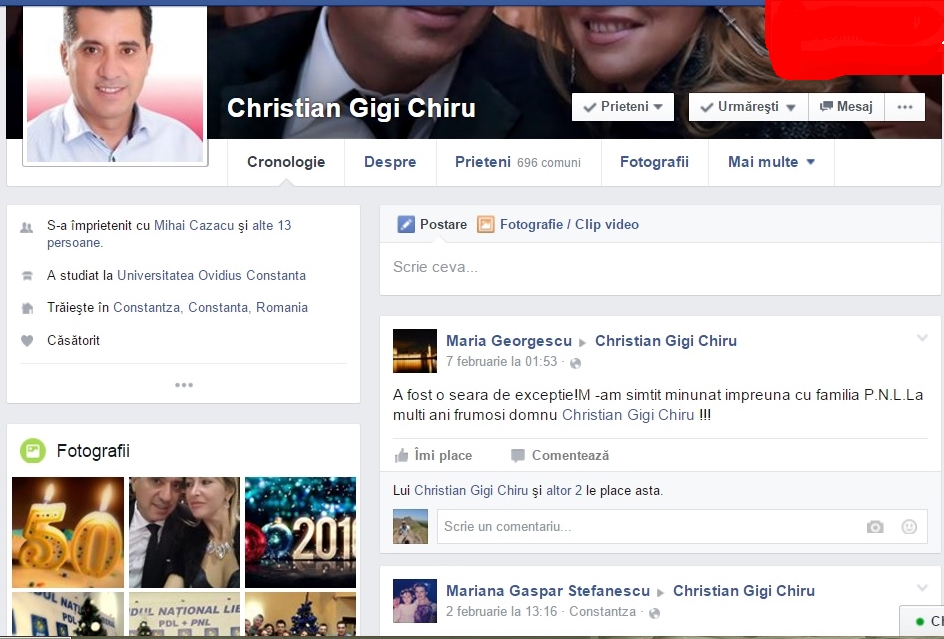The width and height of the screenshot is (944, 639).
Task: Switch to the Cronologie tab
Action: [286, 162]
